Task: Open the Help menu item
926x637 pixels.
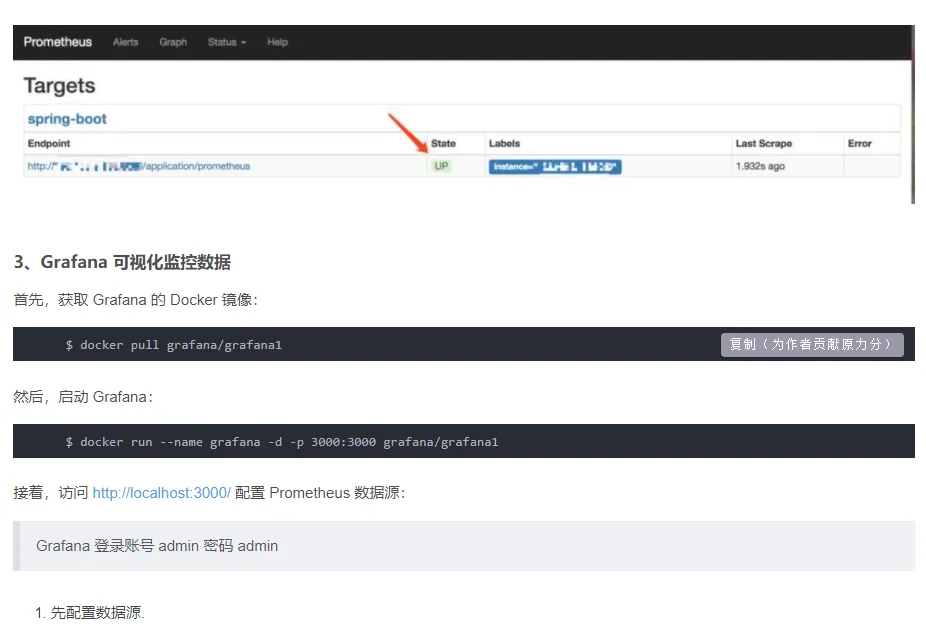Action: coord(278,42)
